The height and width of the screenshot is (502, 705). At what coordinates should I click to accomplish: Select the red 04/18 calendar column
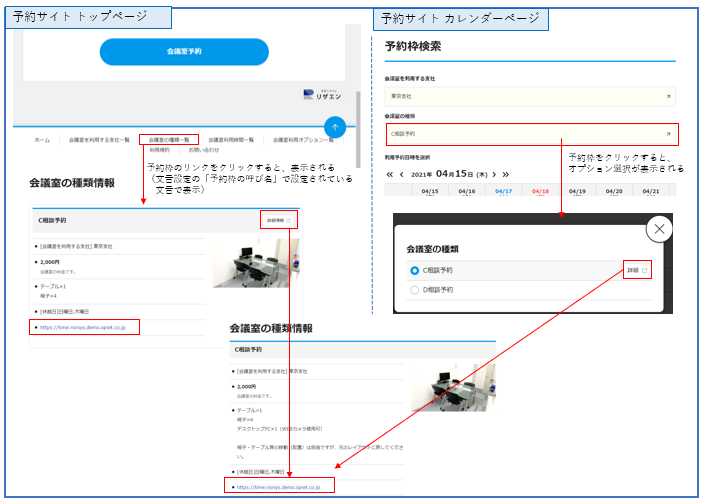pos(540,191)
